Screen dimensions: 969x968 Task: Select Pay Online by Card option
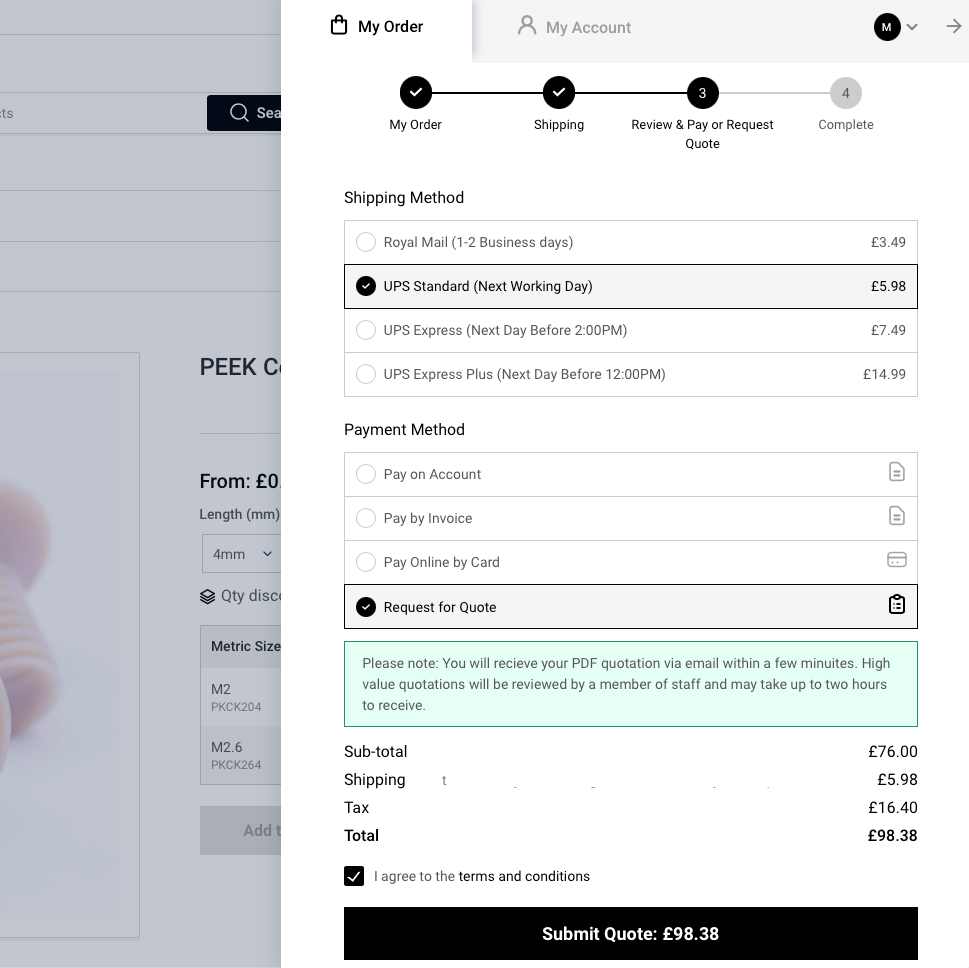[366, 562]
